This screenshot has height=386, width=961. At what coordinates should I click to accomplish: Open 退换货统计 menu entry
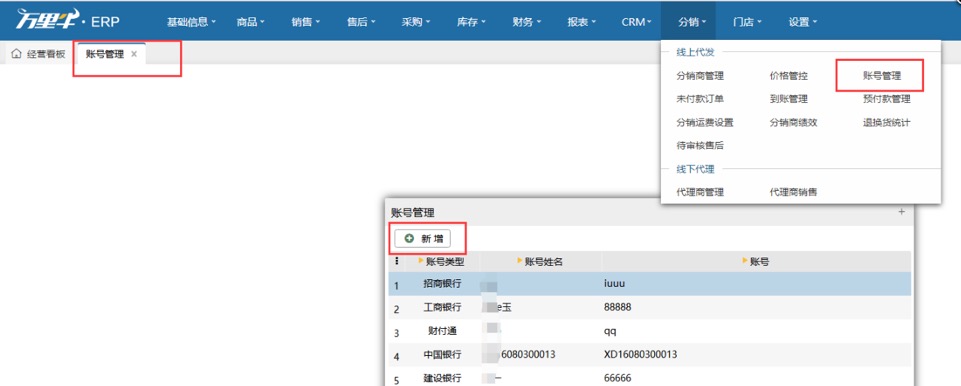pos(886,122)
